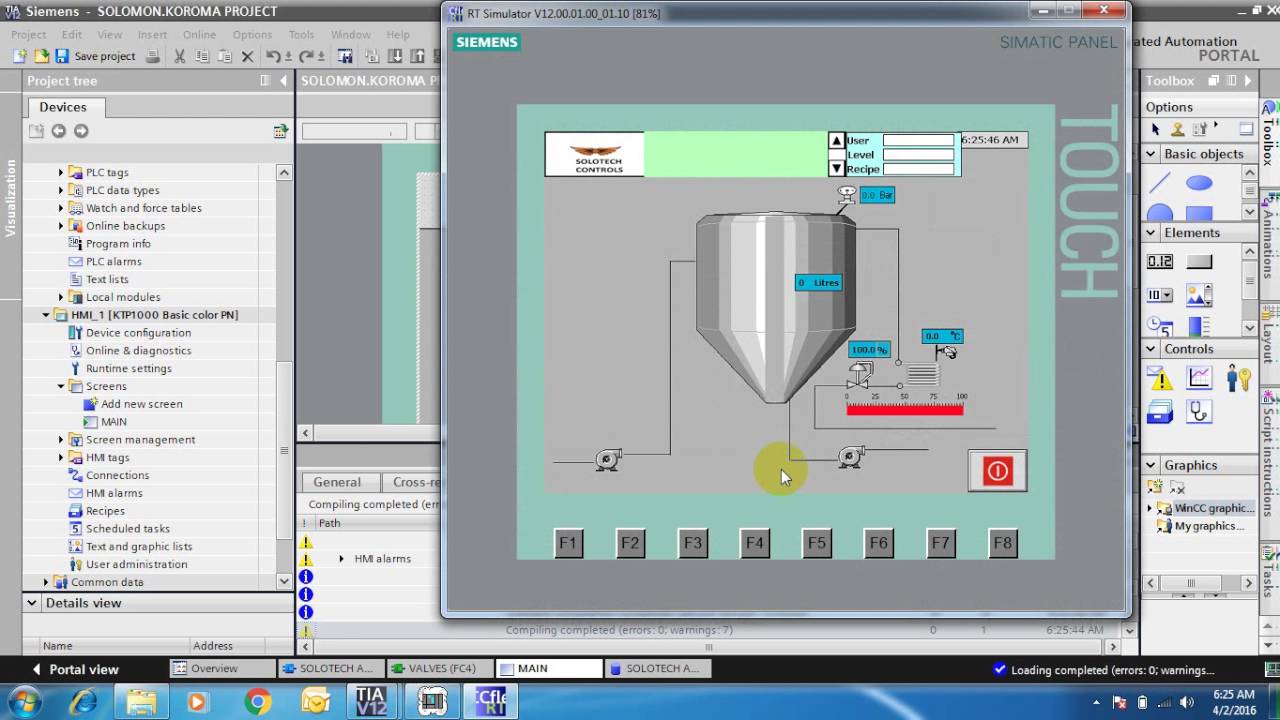
Task: Click the Recipe field on panel
Action: pos(918,169)
